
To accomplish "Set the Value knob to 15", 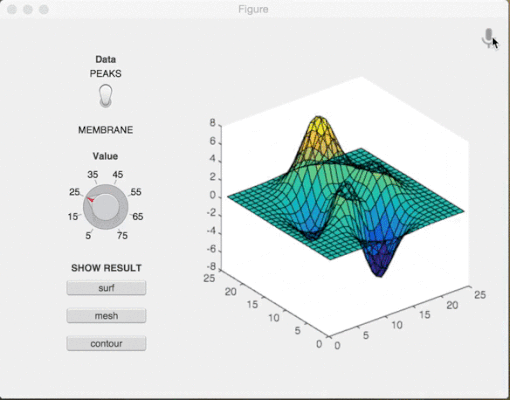I will [x=73, y=217].
